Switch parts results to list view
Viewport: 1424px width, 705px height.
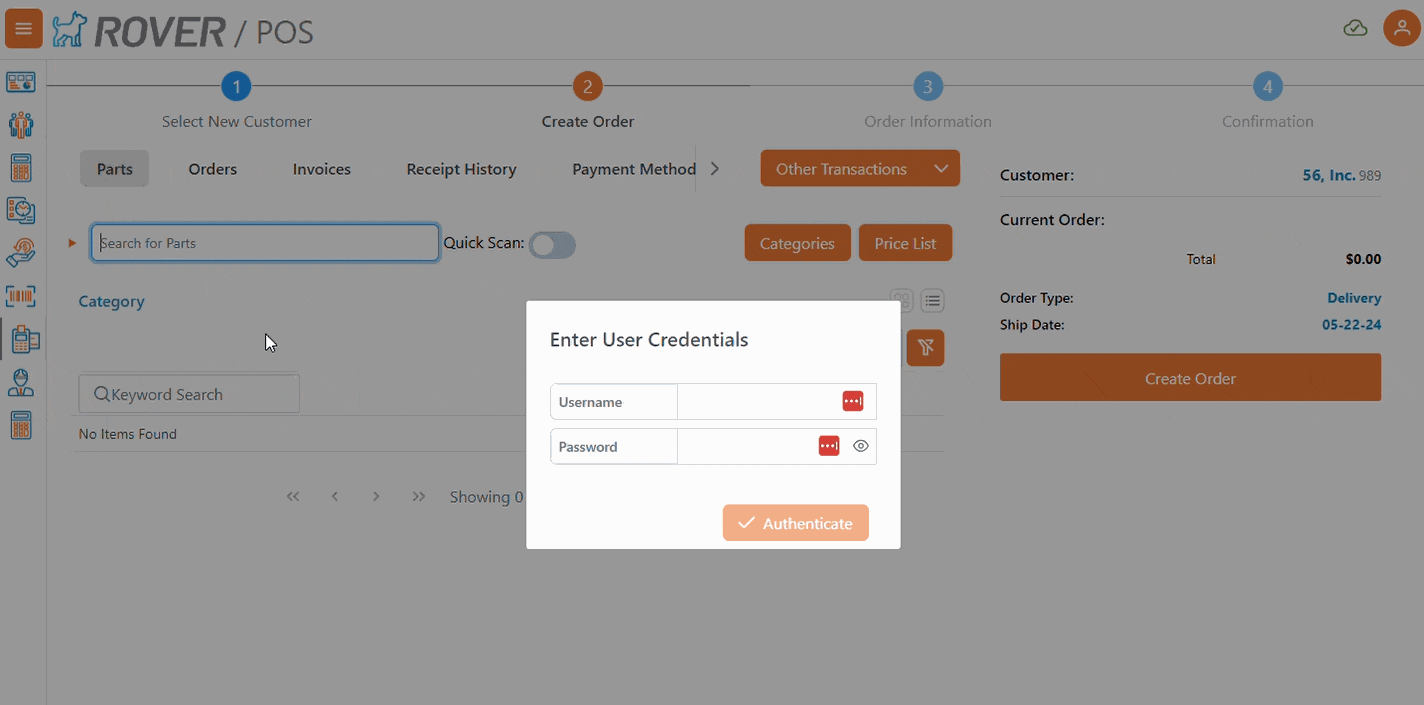[x=932, y=300]
